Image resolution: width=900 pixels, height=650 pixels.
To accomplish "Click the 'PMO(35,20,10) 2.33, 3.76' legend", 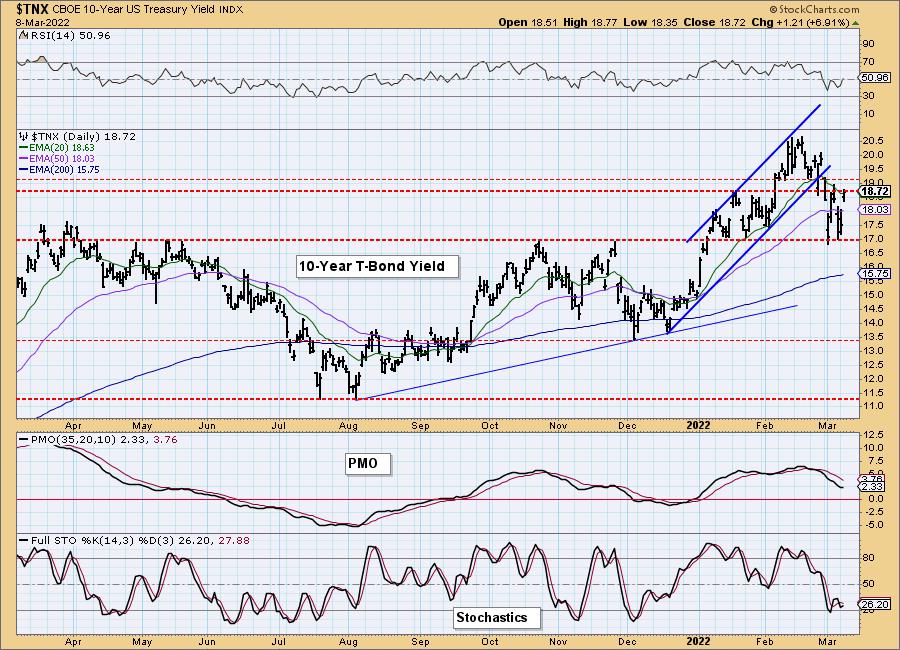I will click(103, 440).
